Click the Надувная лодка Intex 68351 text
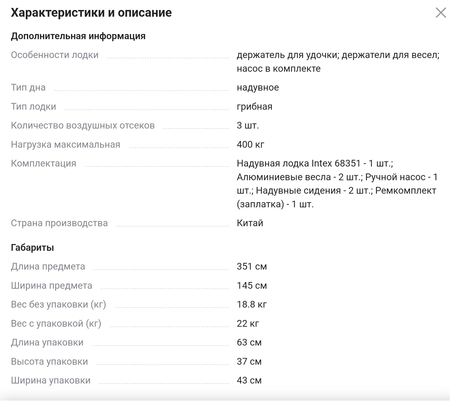 pos(298,164)
